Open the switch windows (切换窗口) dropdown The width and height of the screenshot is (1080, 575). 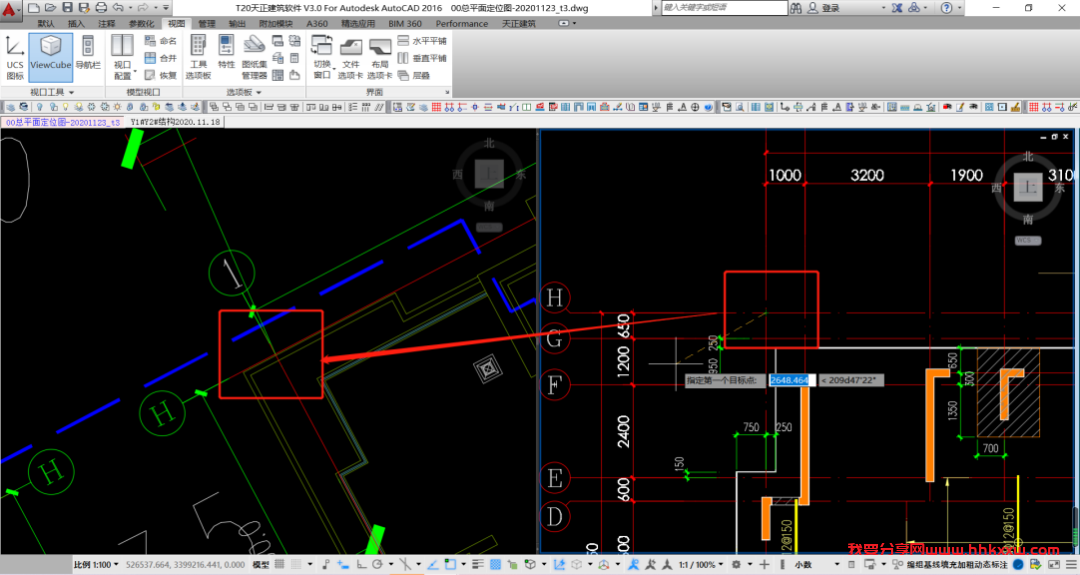point(322,57)
